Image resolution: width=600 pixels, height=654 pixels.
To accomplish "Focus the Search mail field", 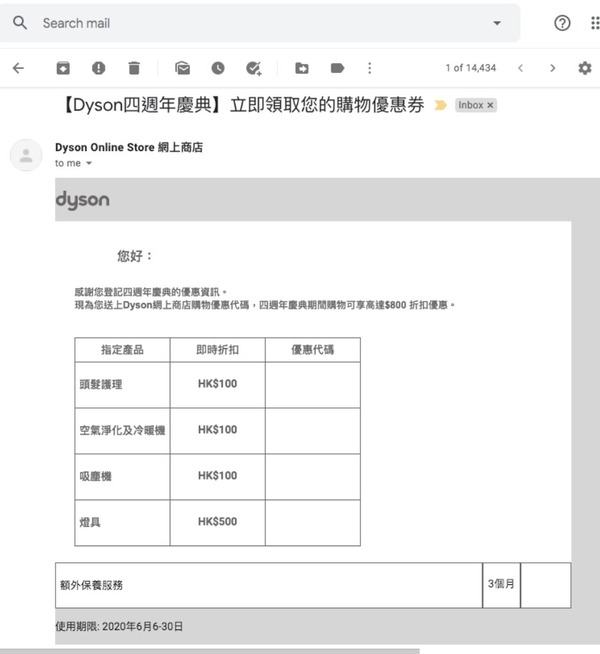I will [259, 23].
